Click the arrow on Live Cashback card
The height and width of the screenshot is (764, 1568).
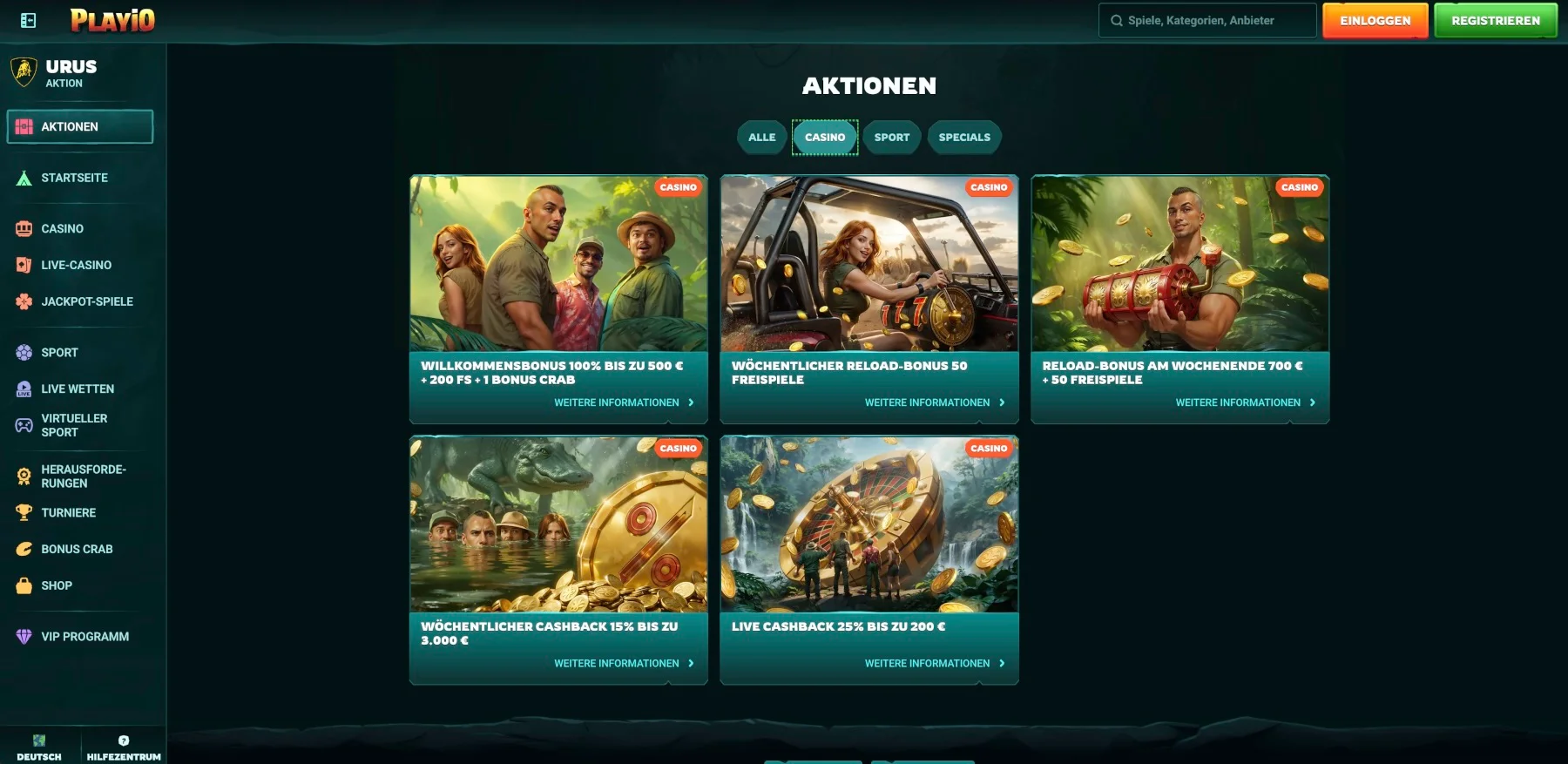coord(1002,664)
